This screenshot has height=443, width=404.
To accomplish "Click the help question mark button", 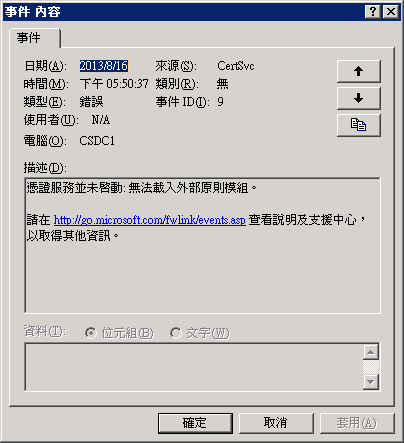I will click(373, 12).
